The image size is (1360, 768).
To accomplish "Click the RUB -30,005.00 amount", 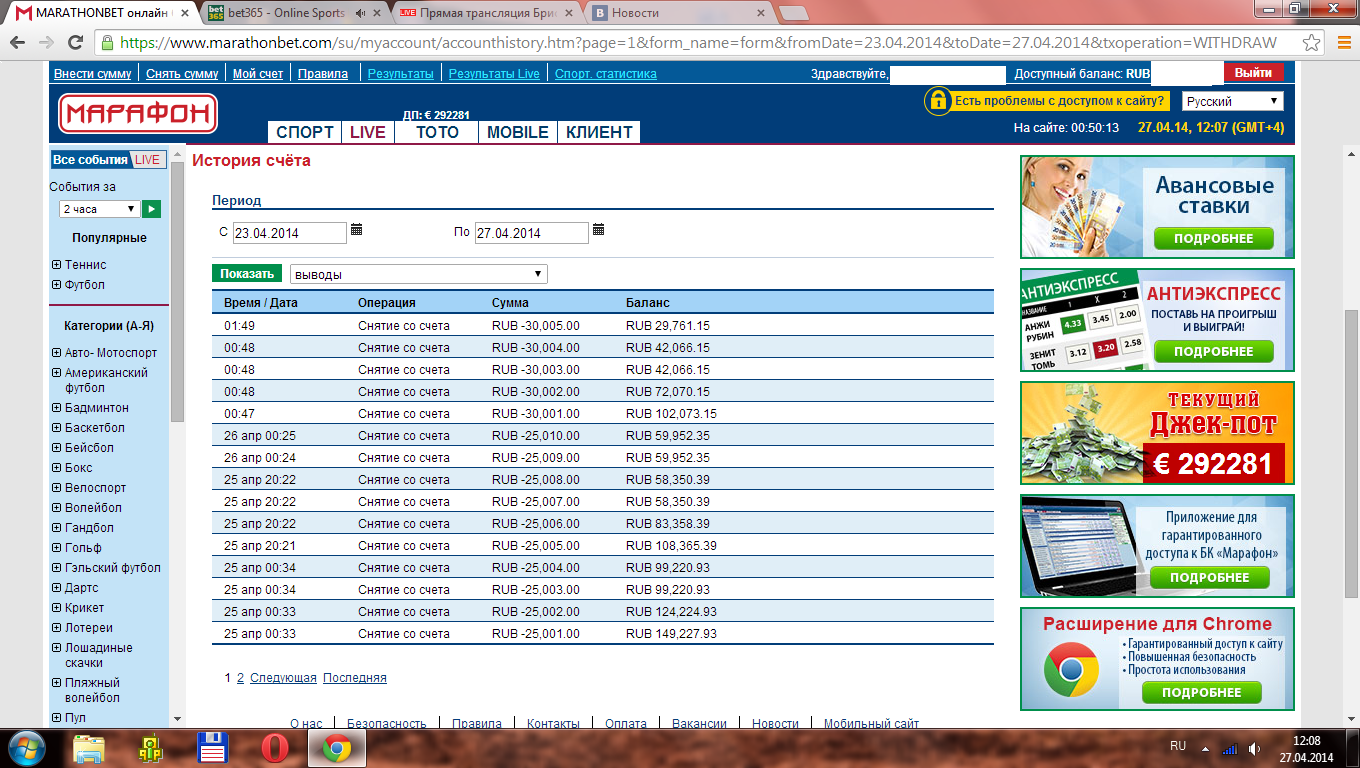I will [x=536, y=326].
